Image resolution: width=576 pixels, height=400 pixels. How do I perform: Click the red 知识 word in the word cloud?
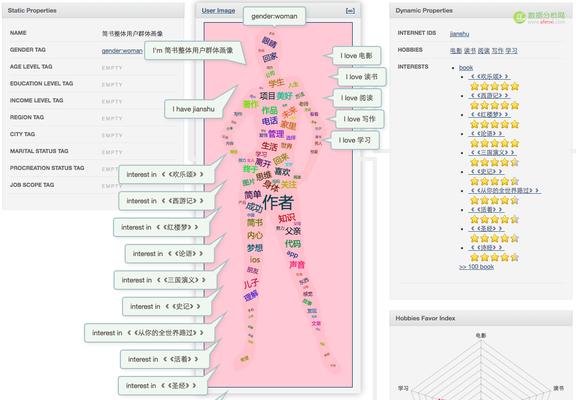(x=287, y=218)
